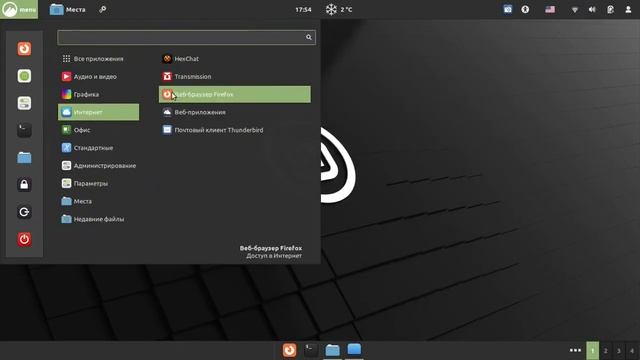Launch Firefox from the menu favorites sidebar
Viewport: 640px width, 360px height.
(24, 49)
